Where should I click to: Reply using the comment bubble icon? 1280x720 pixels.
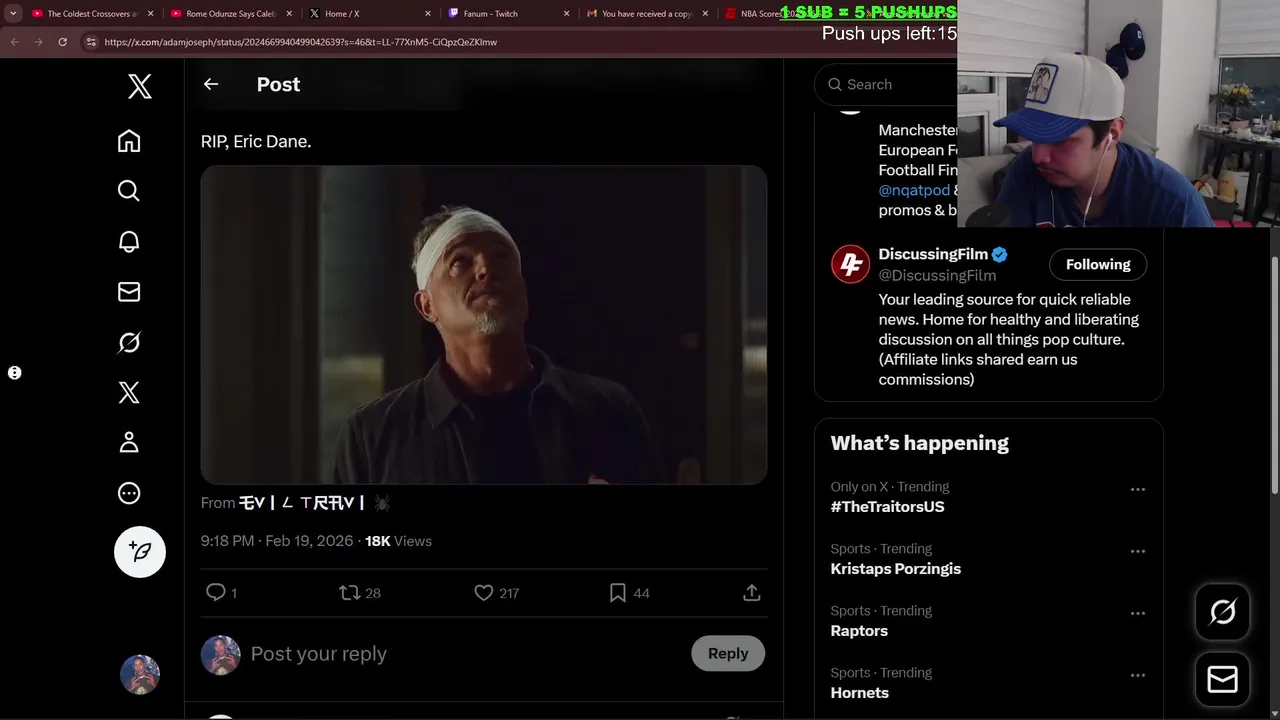[216, 593]
